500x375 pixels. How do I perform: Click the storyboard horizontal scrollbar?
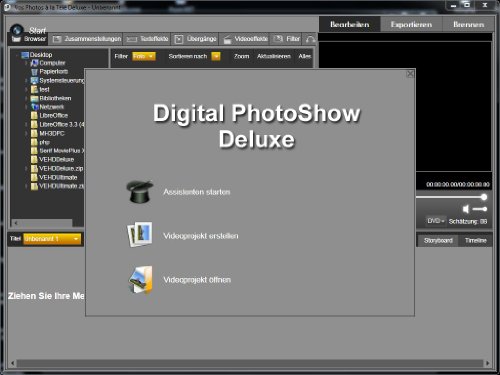(x=250, y=363)
